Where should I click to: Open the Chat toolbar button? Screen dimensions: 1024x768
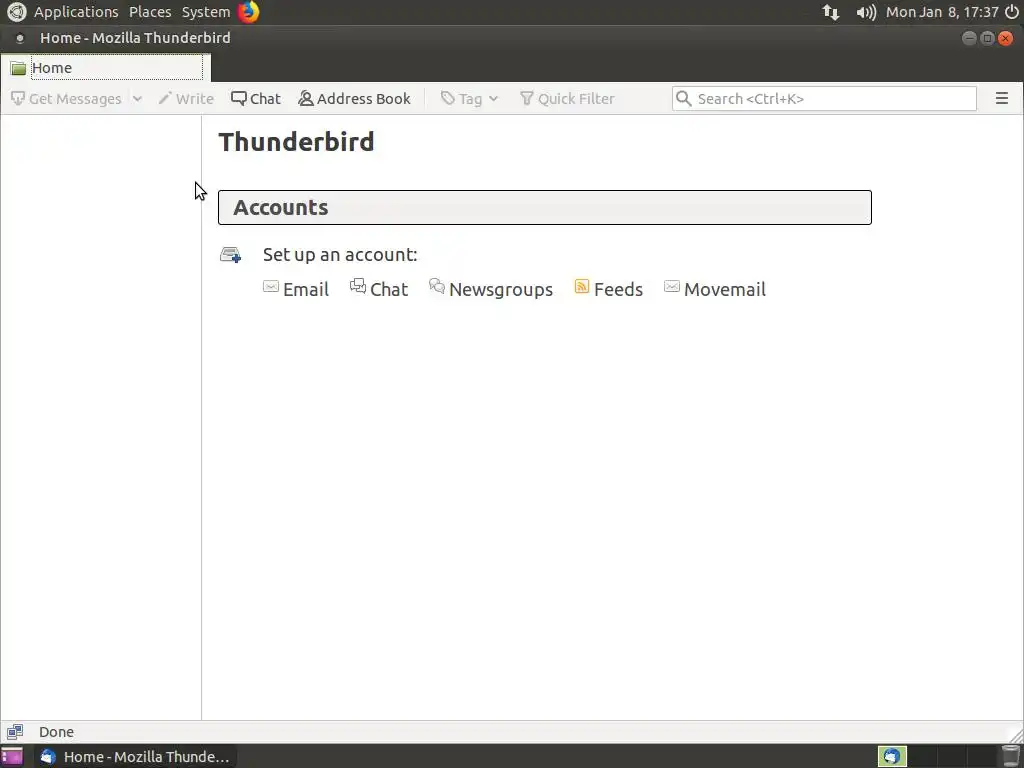click(x=255, y=99)
